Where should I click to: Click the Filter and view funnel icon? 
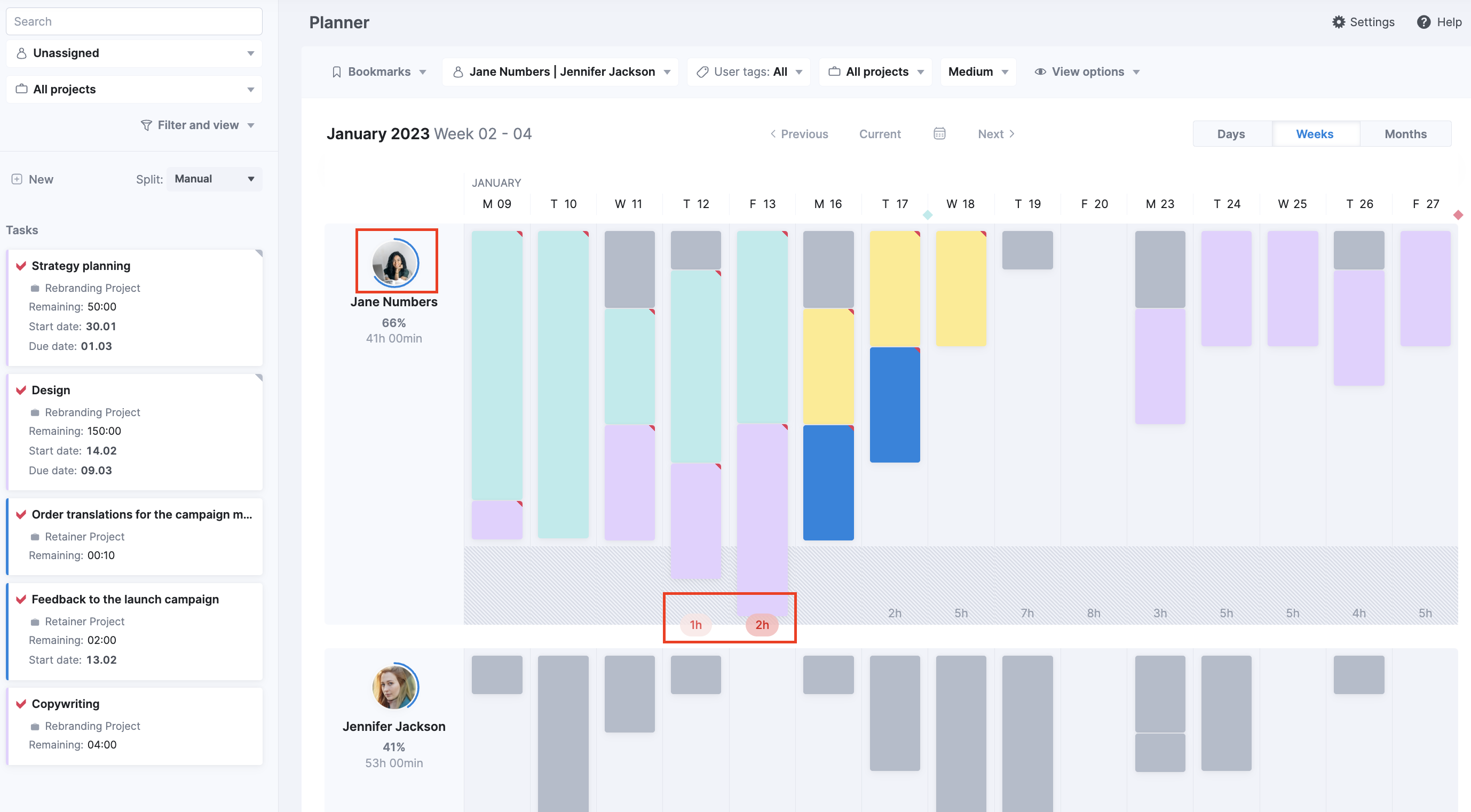pos(146,125)
